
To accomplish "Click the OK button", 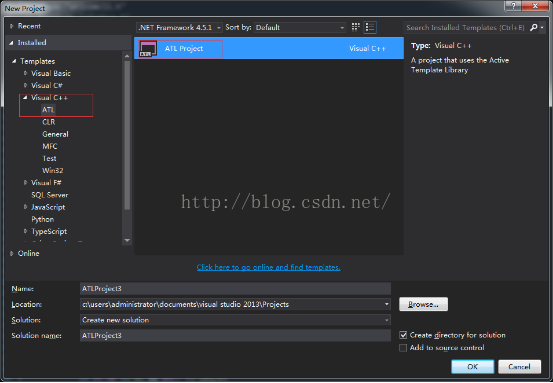I will (473, 367).
